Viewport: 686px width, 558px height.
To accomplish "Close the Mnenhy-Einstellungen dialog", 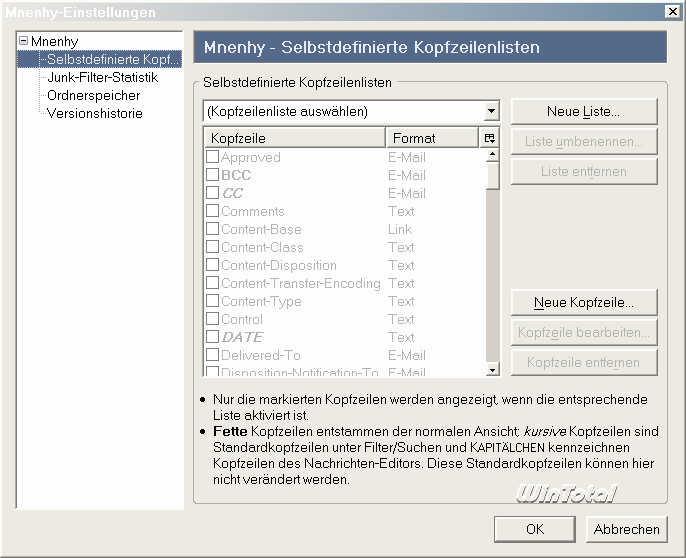I will coord(672,11).
